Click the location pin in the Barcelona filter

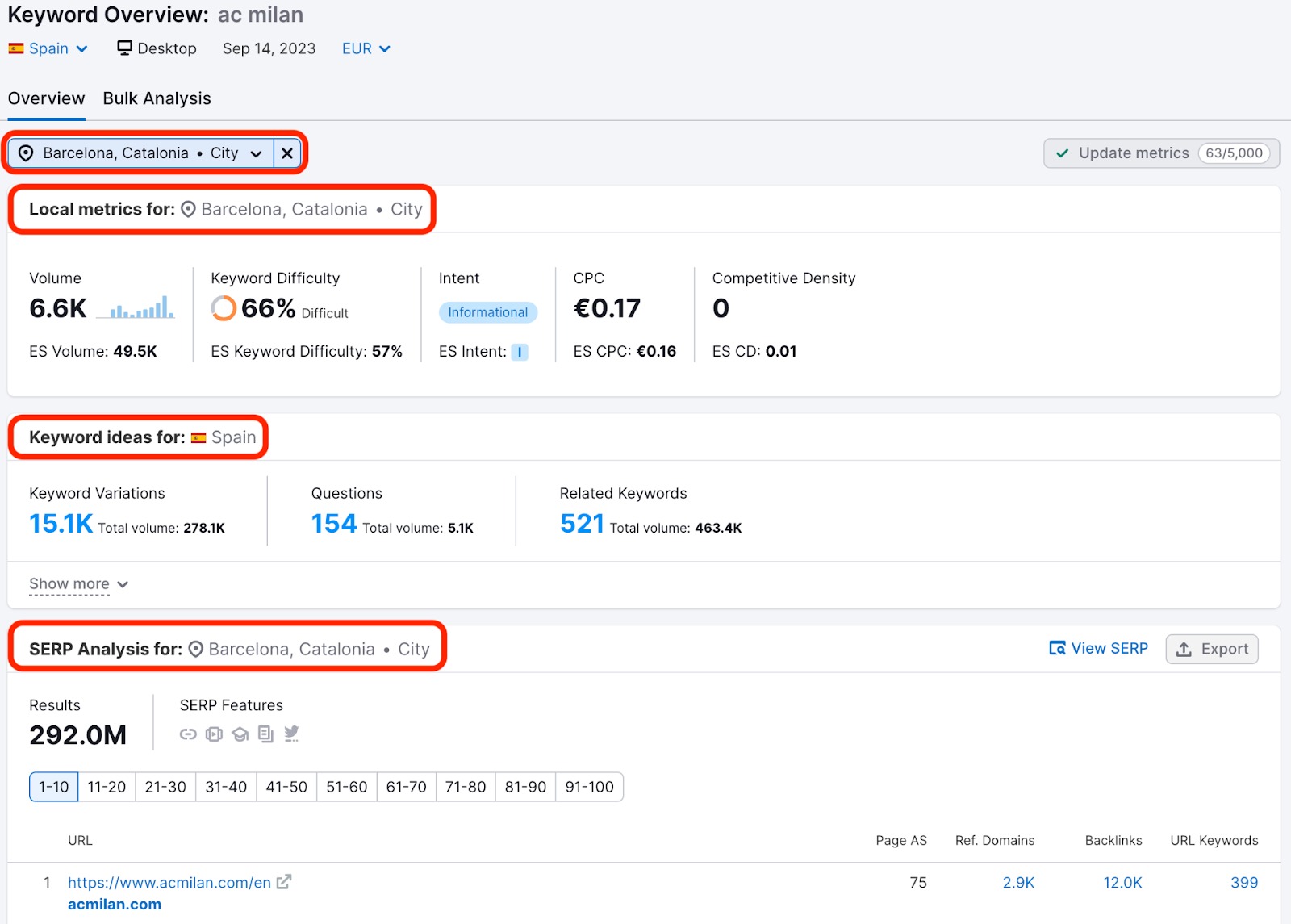tap(26, 153)
